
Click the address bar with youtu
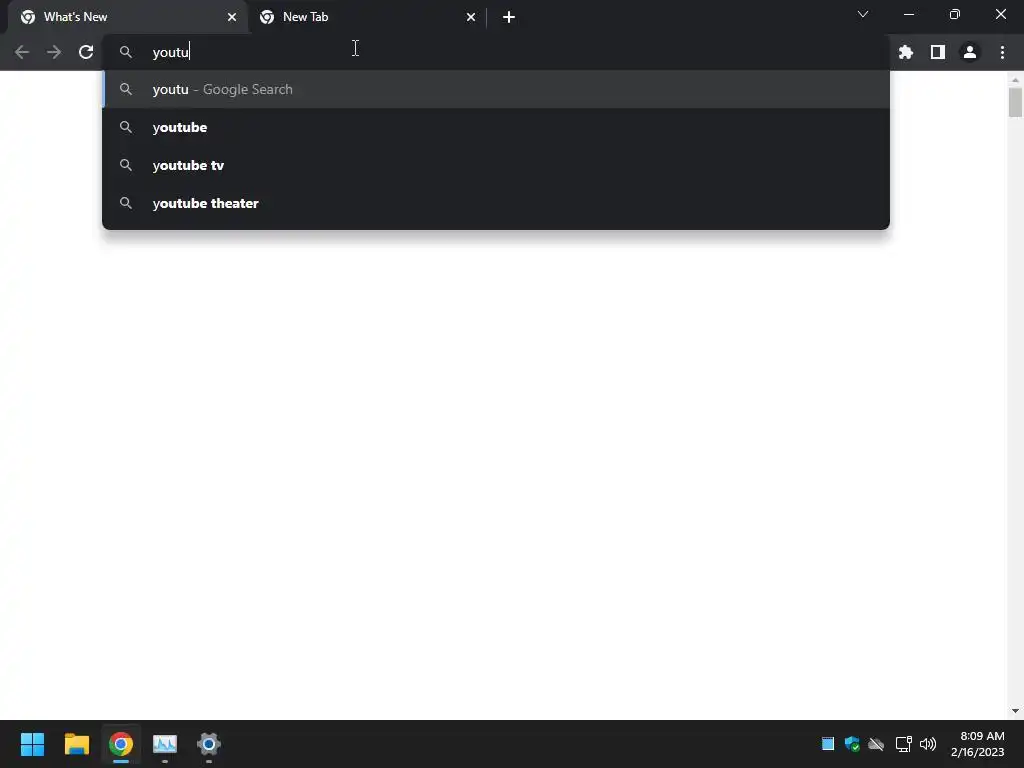click(496, 52)
